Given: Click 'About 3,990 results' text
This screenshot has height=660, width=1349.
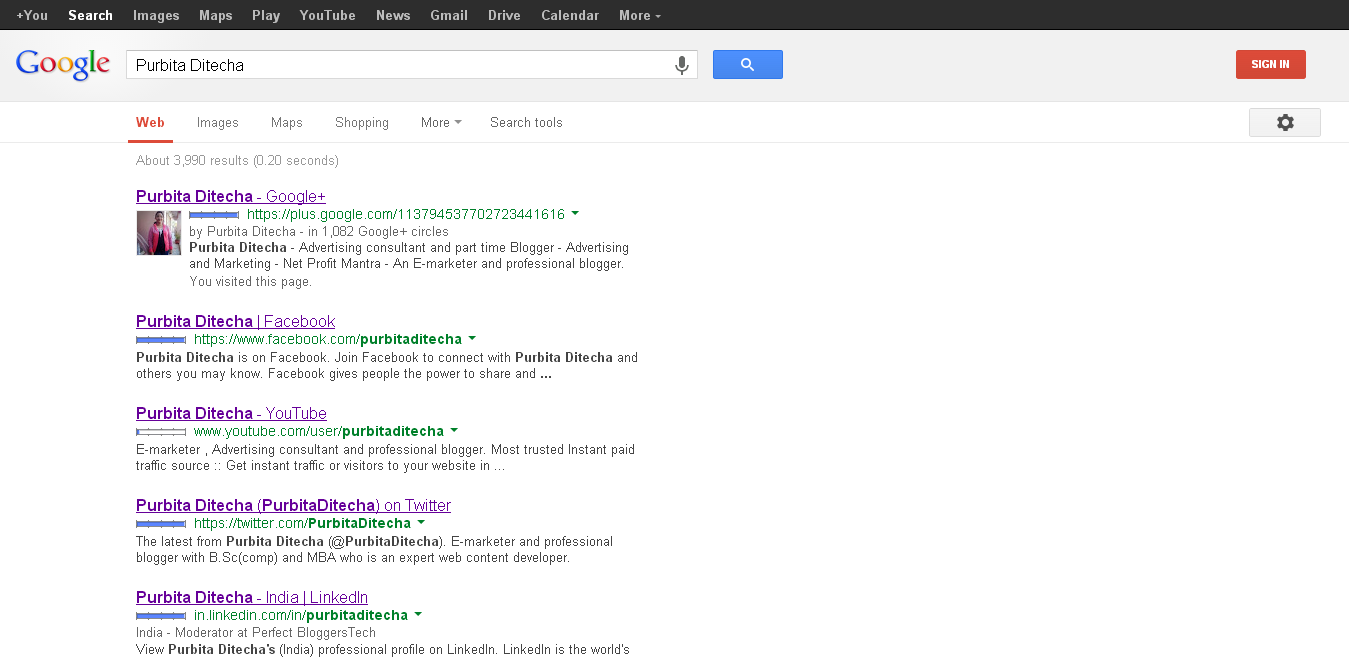Looking at the screenshot, I should (x=193, y=160).
